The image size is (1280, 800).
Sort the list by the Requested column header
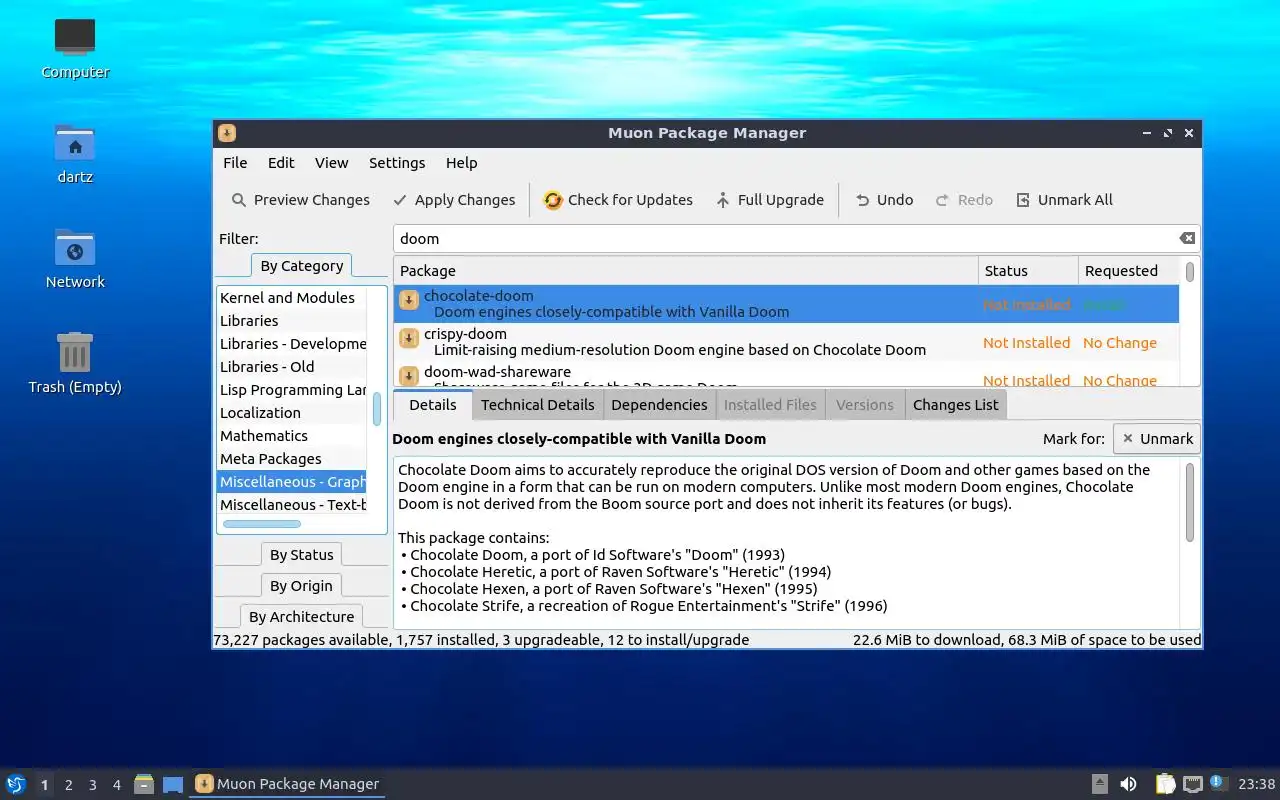(1129, 271)
